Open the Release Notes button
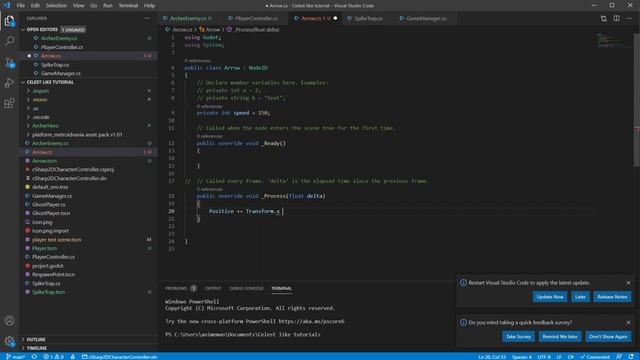 [x=612, y=297]
